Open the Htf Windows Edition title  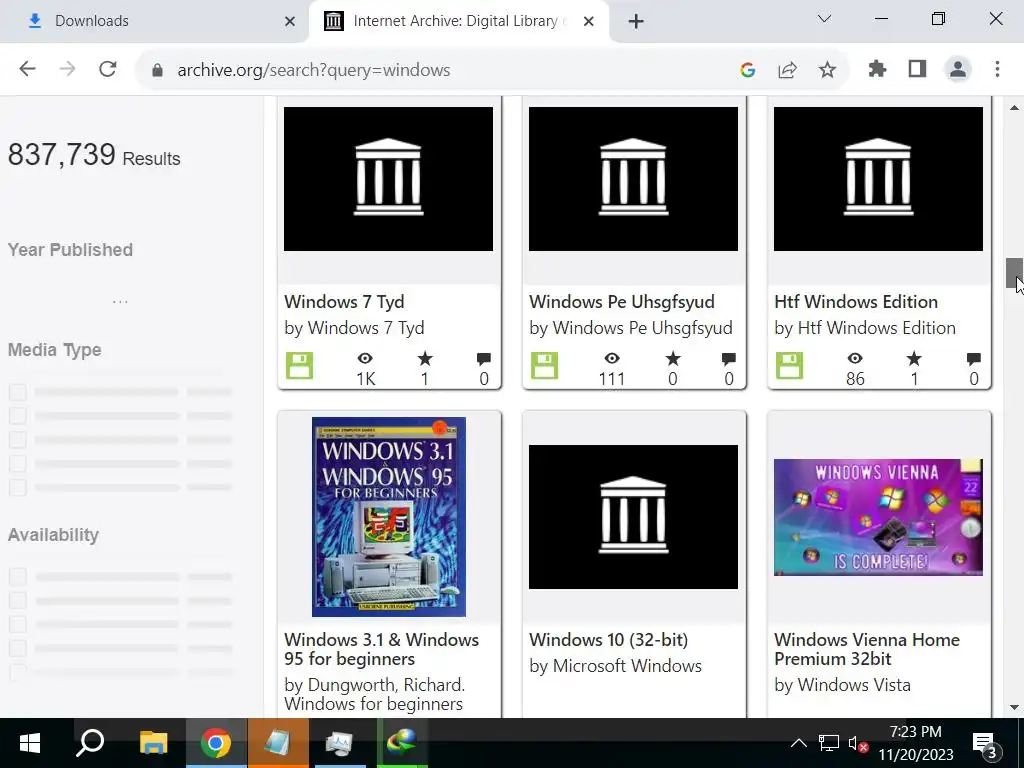pos(856,302)
